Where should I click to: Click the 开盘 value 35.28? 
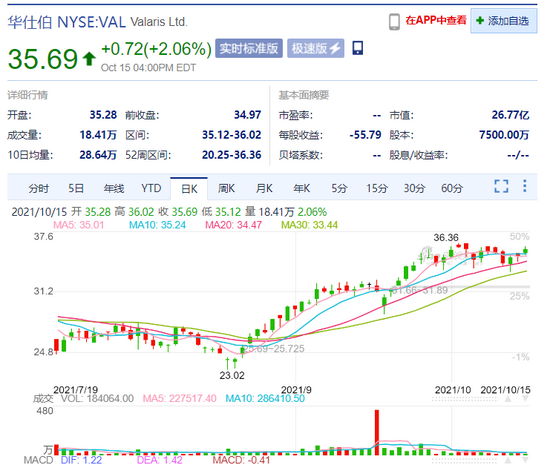pos(103,115)
